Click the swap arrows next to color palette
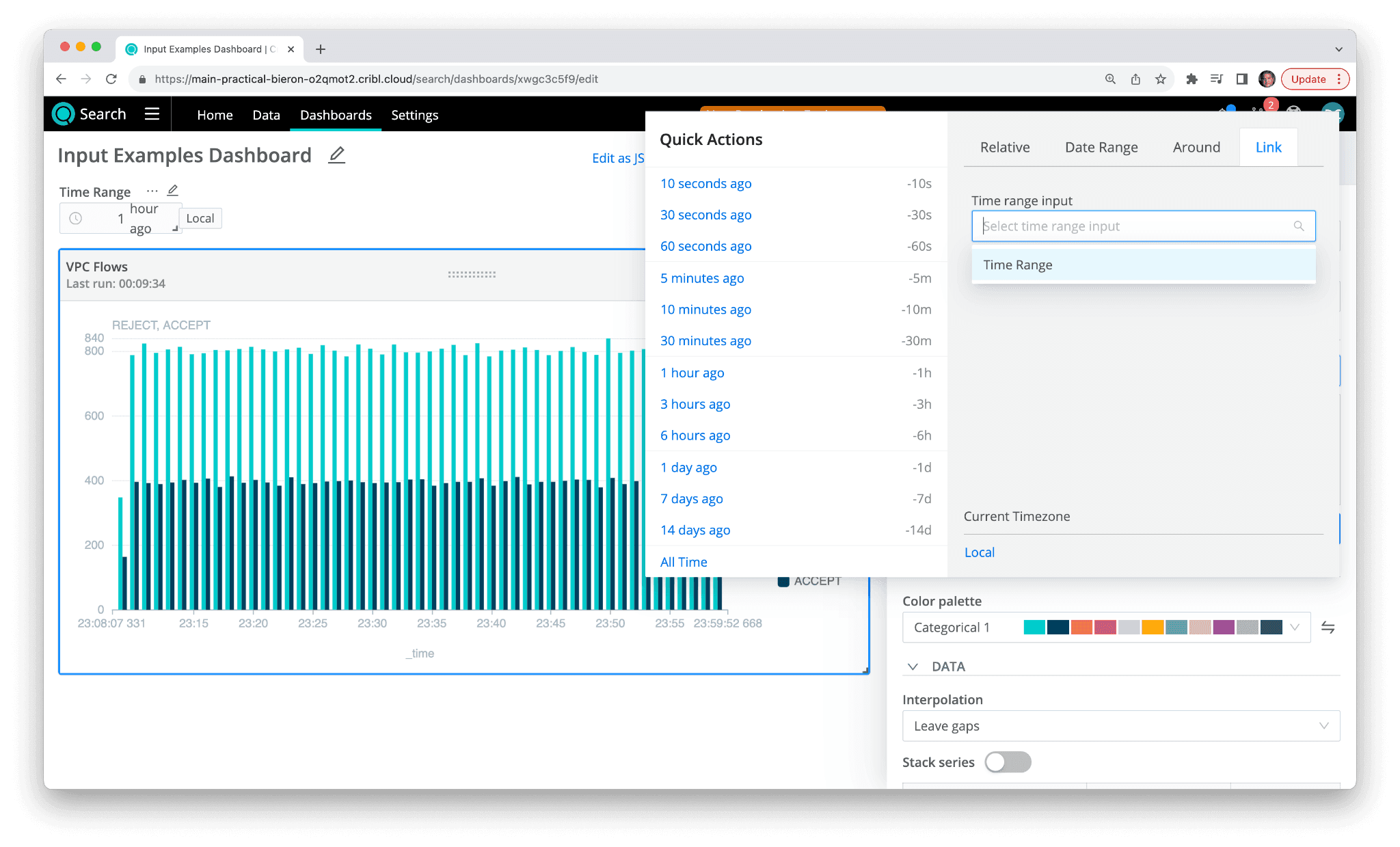Screen dimensions: 1400x847 click(1328, 628)
